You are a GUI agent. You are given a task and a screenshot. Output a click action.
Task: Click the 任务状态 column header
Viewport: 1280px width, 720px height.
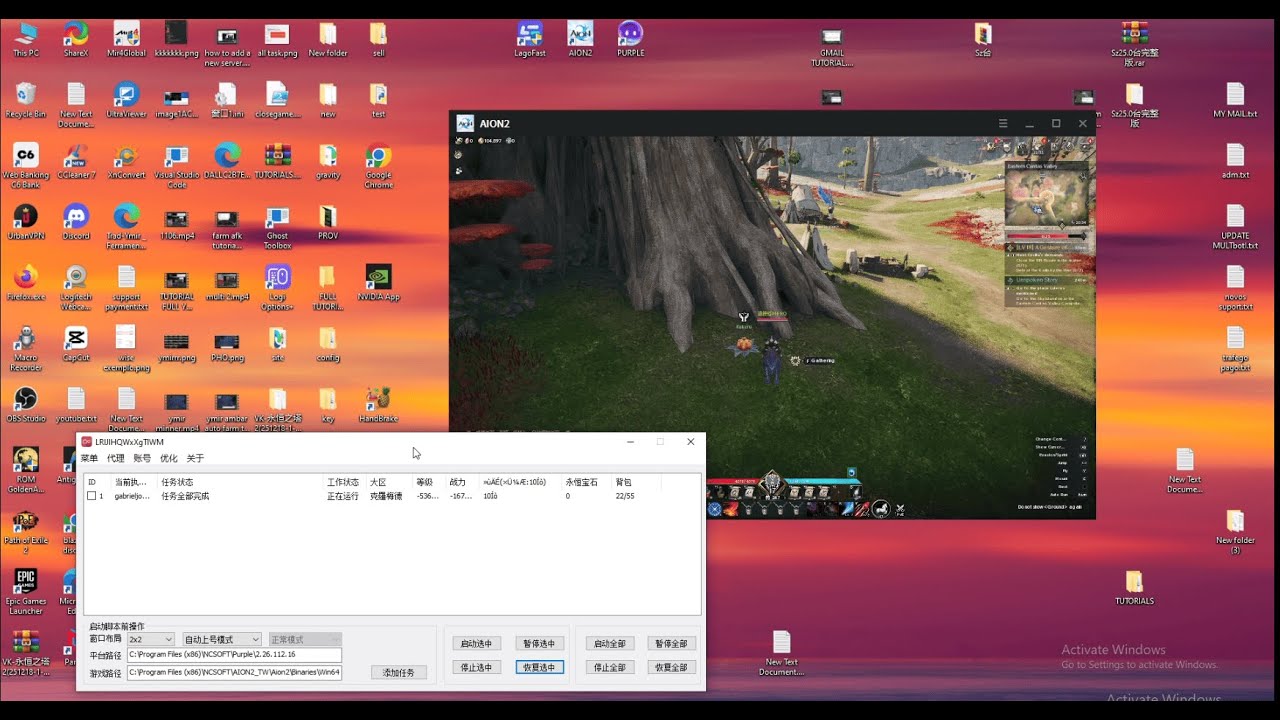tap(241, 482)
